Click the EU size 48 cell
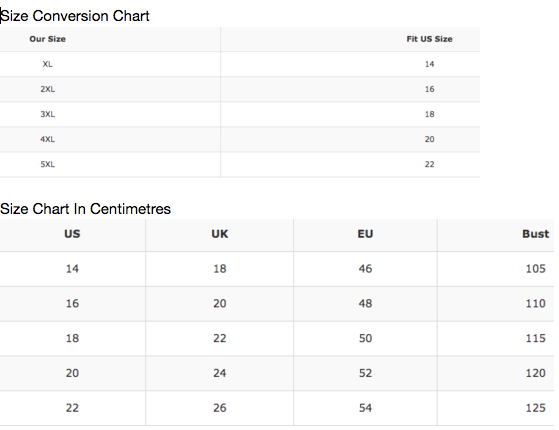 pyautogui.click(x=365, y=303)
